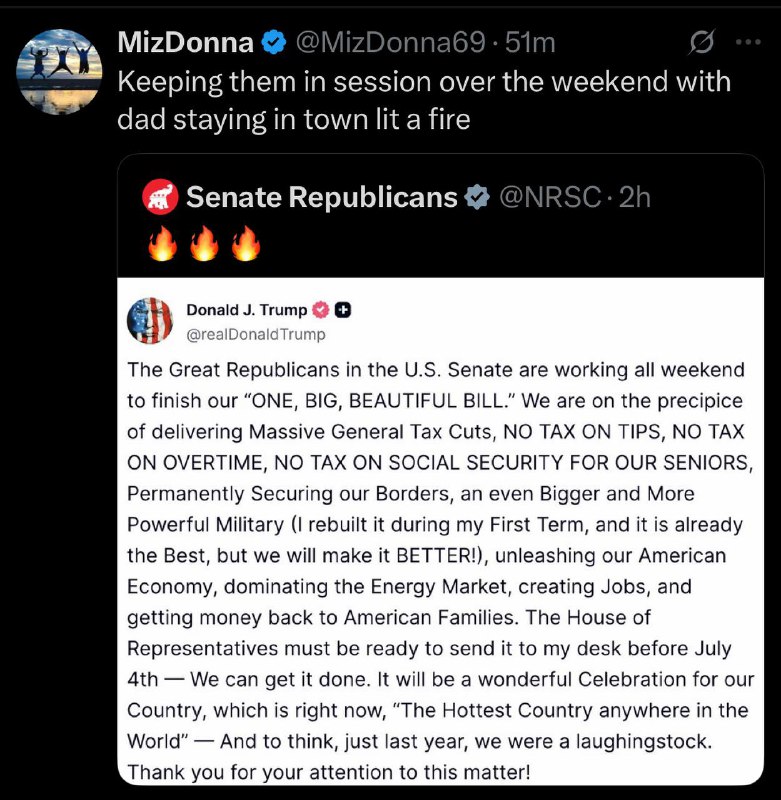
Task: Open the @MizDonna69 handle link
Action: 390,42
